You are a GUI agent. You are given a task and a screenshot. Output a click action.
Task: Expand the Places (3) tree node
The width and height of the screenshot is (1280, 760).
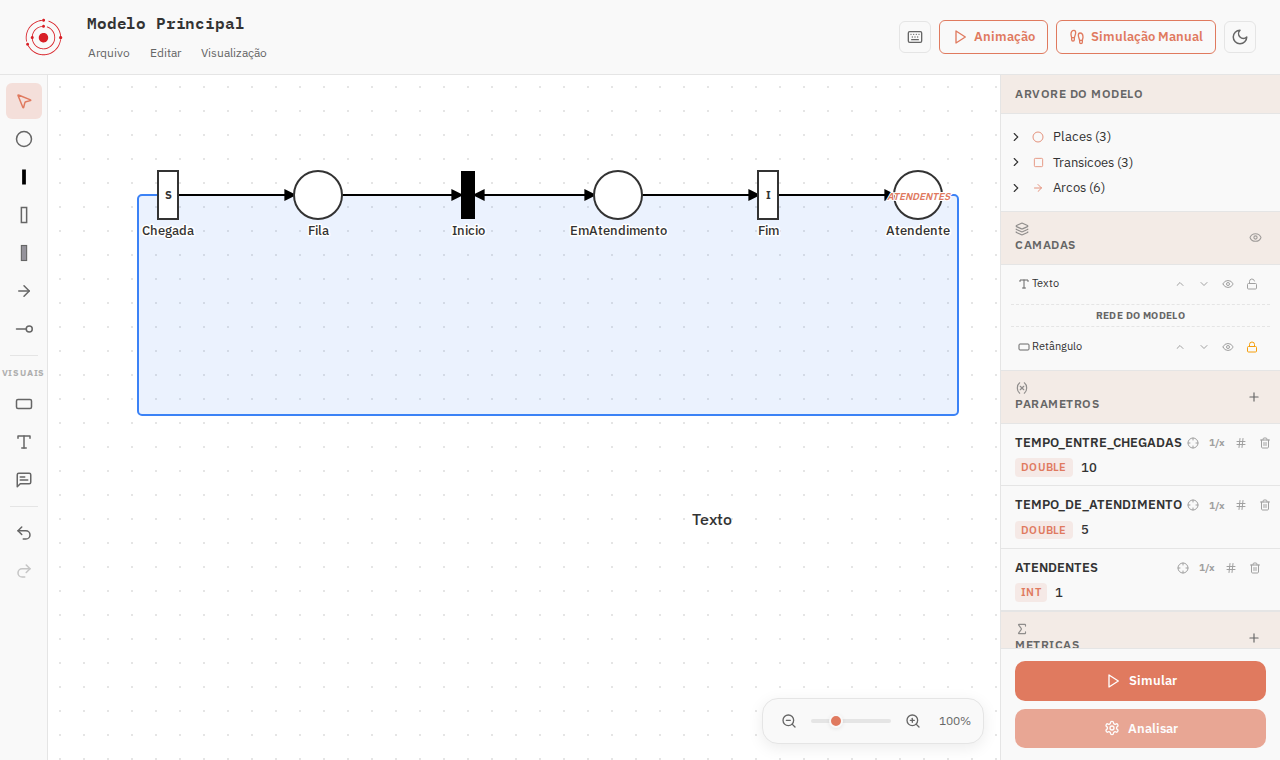(1016, 137)
